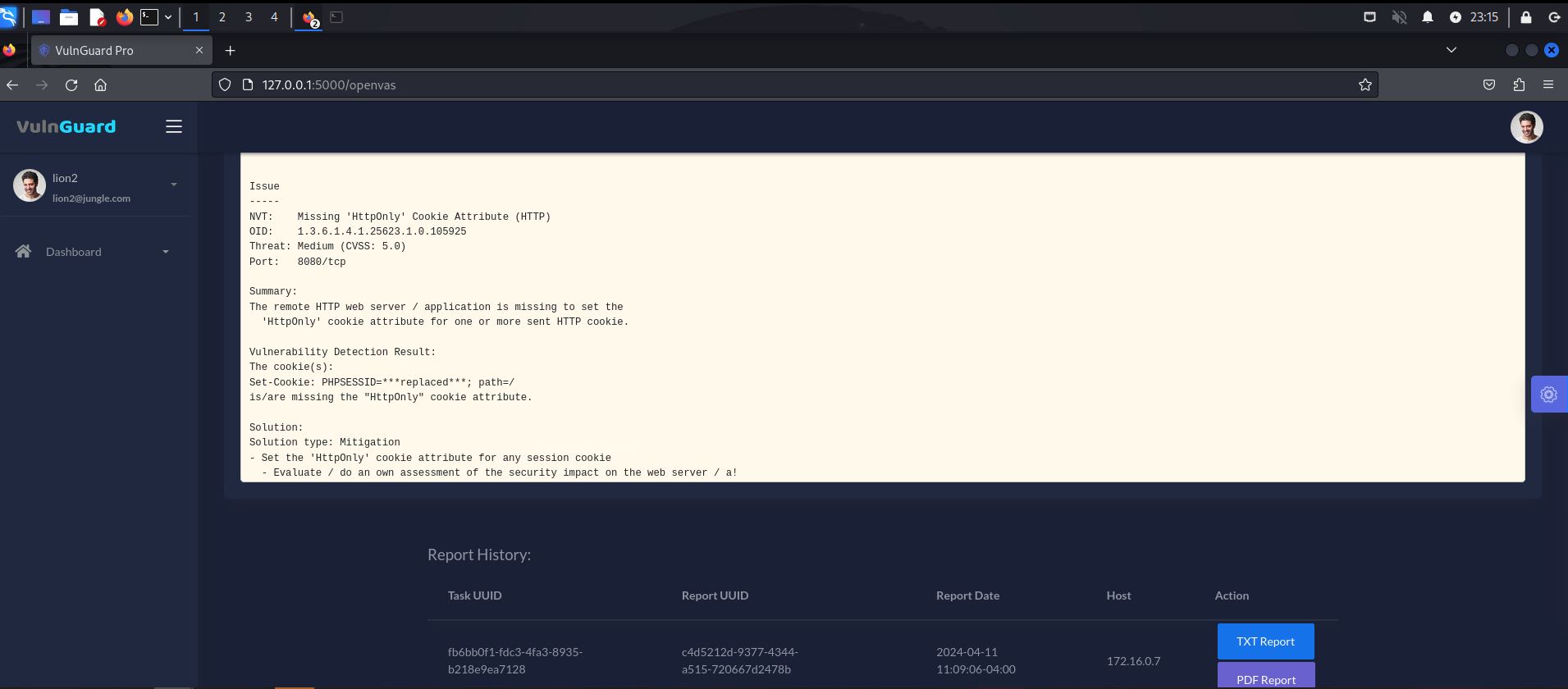1568x689 pixels.
Task: Click report date 2024-04-11 cell
Action: point(976,660)
